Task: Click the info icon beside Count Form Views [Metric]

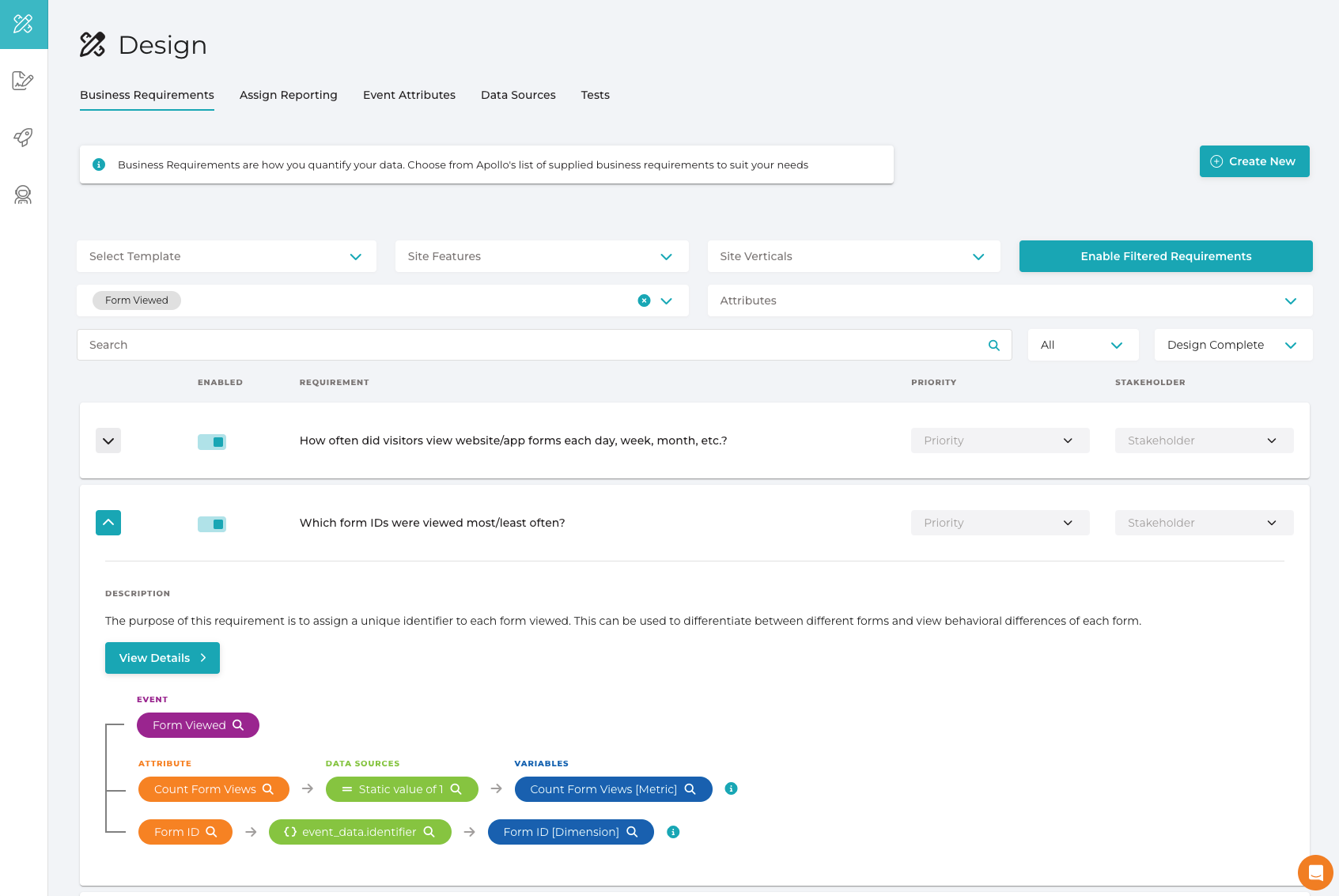Action: (730, 788)
